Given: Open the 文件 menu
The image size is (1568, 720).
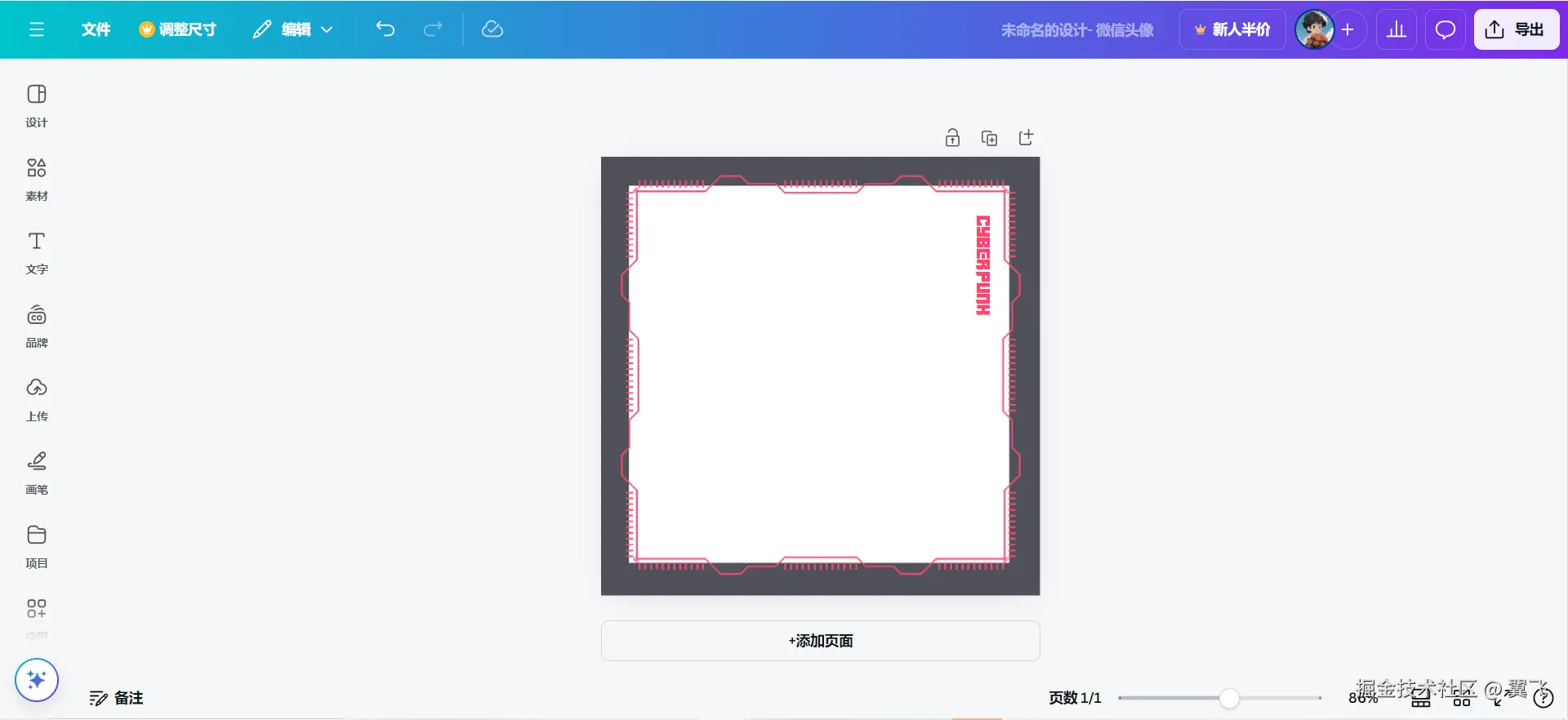Looking at the screenshot, I should [x=96, y=29].
